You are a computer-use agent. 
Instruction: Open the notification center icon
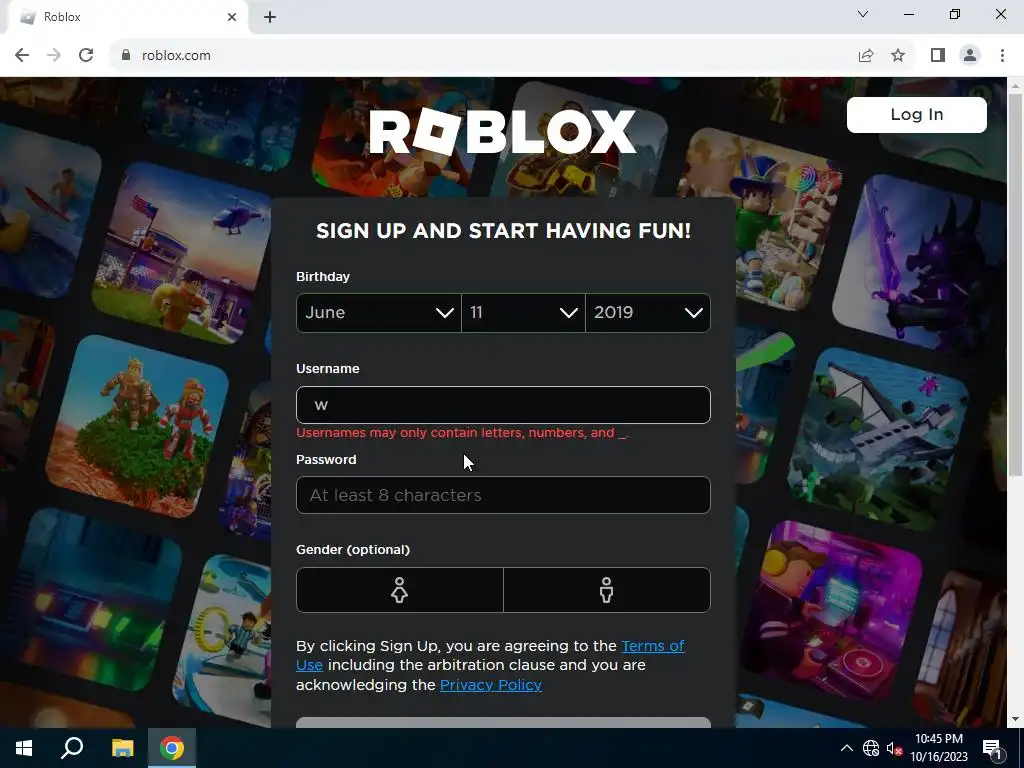click(992, 748)
